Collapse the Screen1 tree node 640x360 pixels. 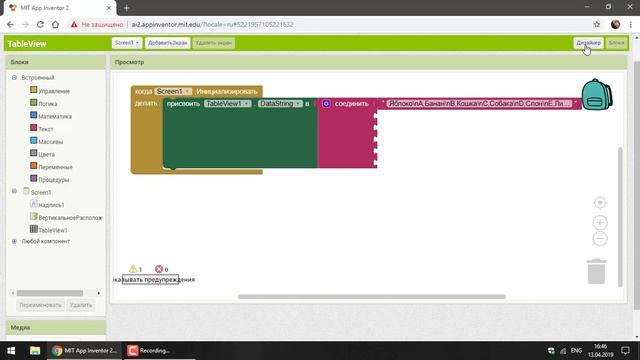click(x=14, y=191)
